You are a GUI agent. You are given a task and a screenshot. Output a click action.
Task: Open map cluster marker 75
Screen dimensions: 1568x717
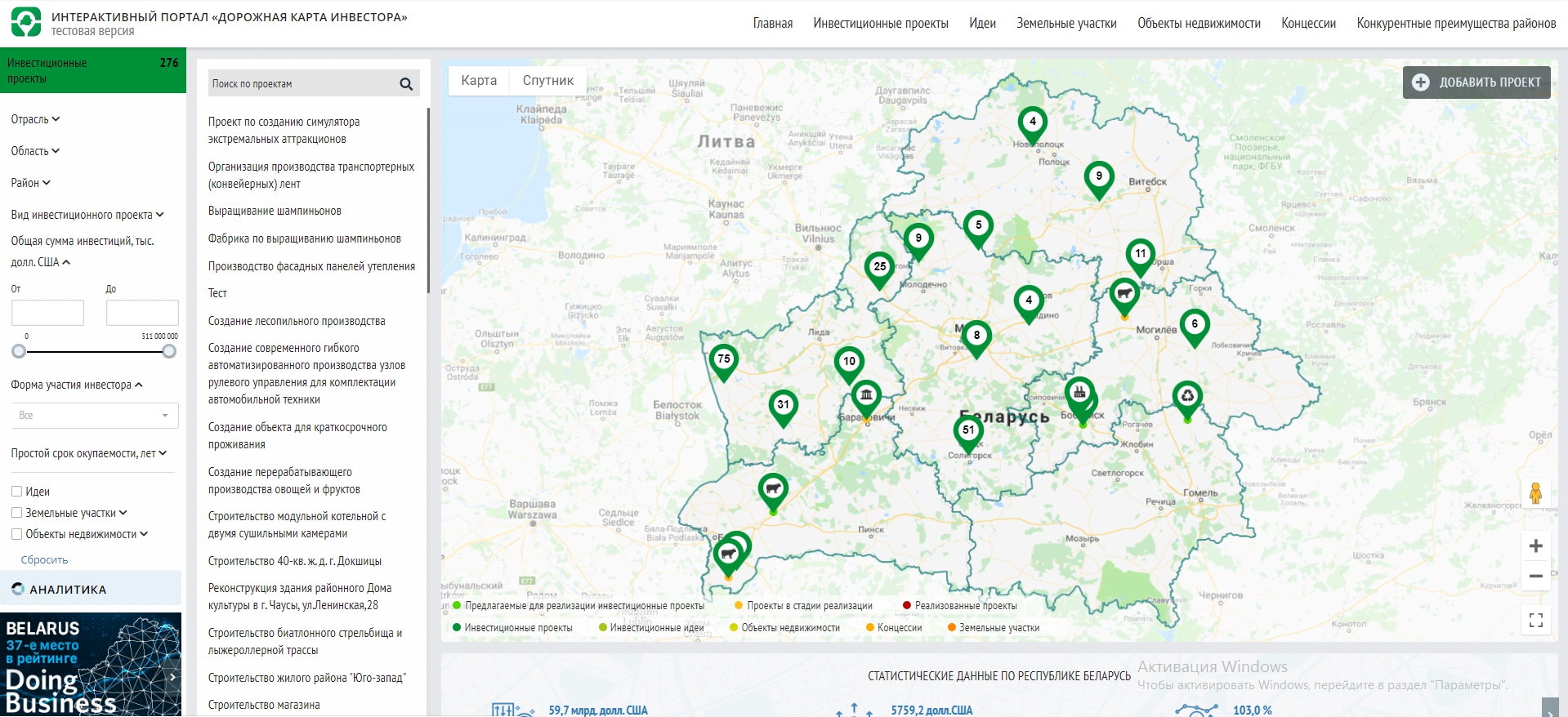(x=723, y=363)
